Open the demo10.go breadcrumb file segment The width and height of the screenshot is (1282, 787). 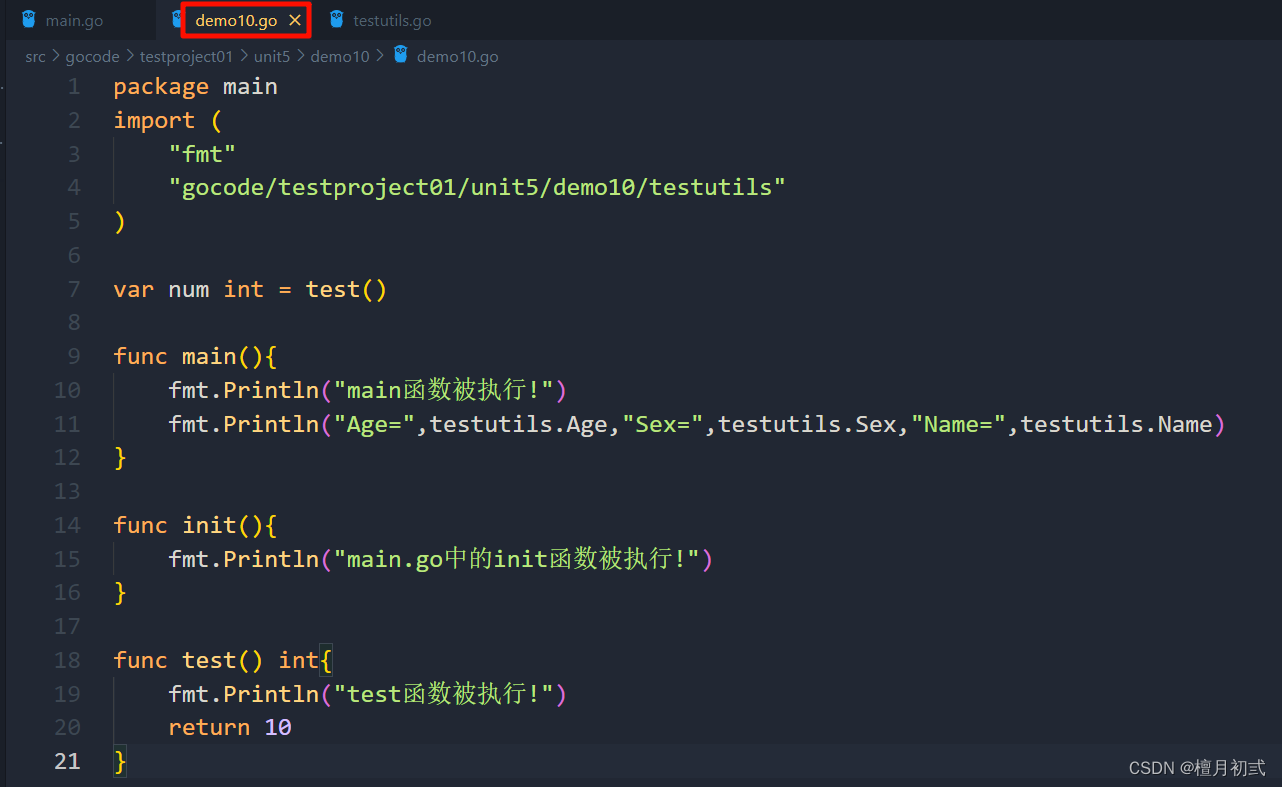coord(457,57)
